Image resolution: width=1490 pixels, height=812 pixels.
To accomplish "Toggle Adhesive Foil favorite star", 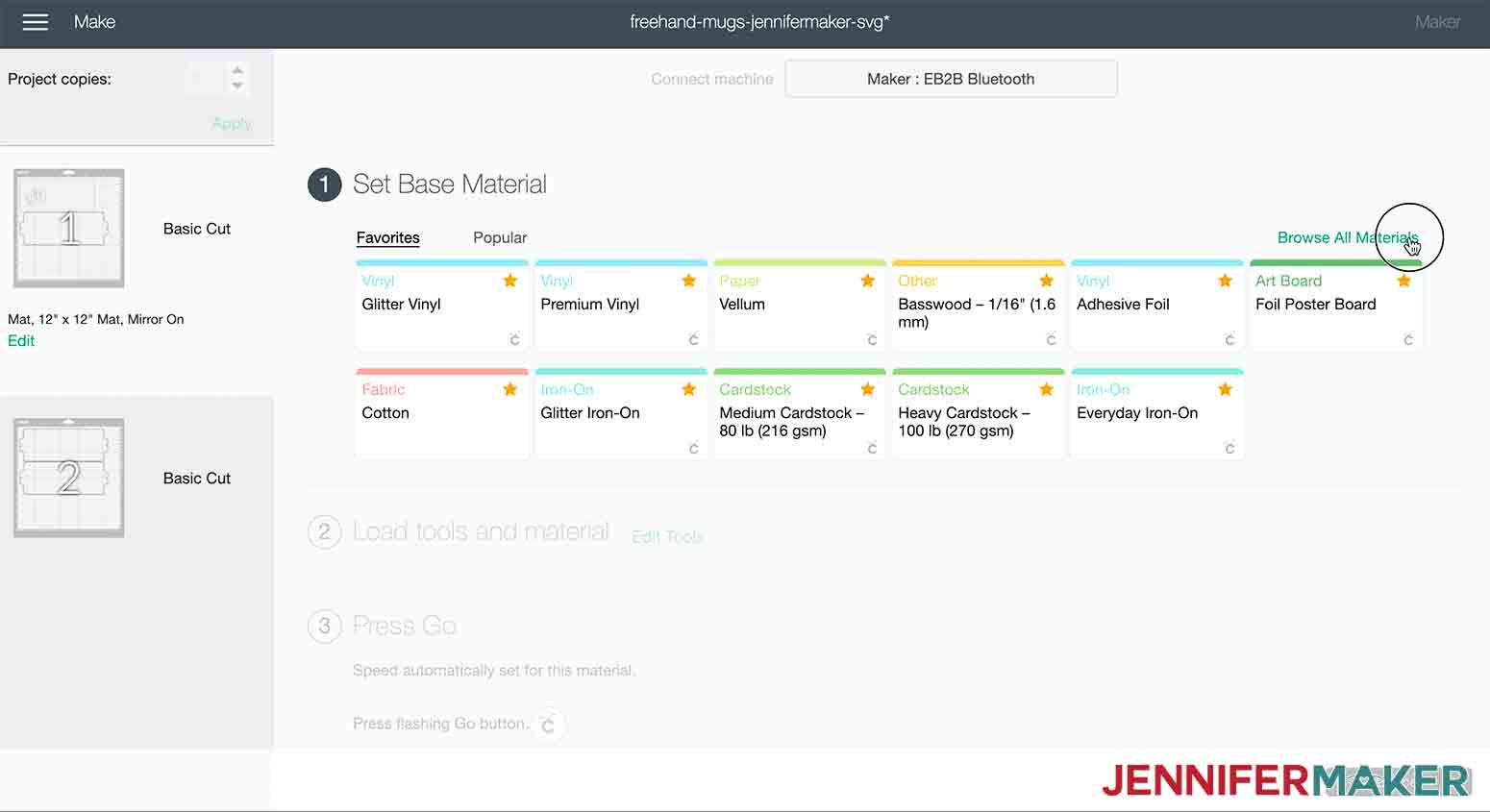I will (1226, 281).
